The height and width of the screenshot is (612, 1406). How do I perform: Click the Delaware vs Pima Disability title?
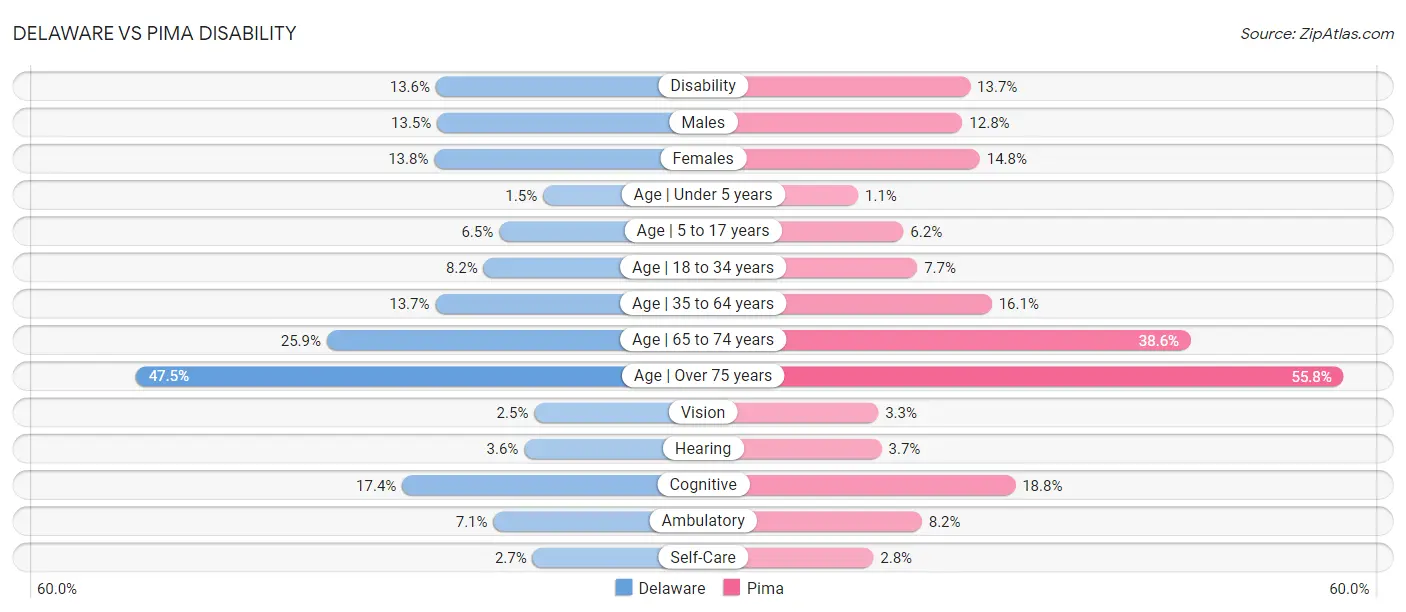click(155, 33)
